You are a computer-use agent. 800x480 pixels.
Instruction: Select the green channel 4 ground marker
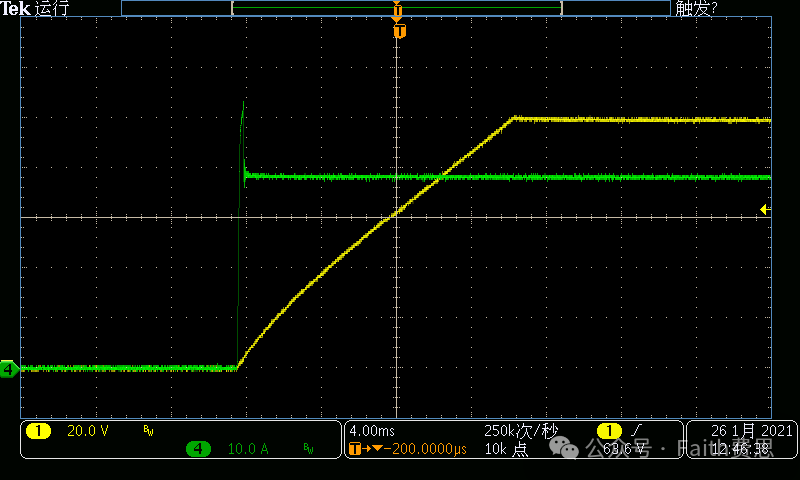tap(9, 369)
